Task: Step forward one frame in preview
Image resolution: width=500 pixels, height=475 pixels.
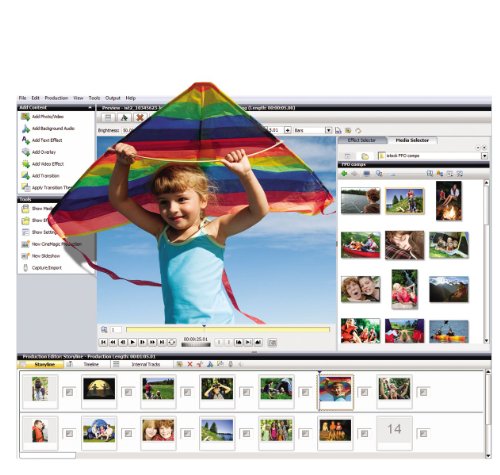Action: tap(142, 342)
